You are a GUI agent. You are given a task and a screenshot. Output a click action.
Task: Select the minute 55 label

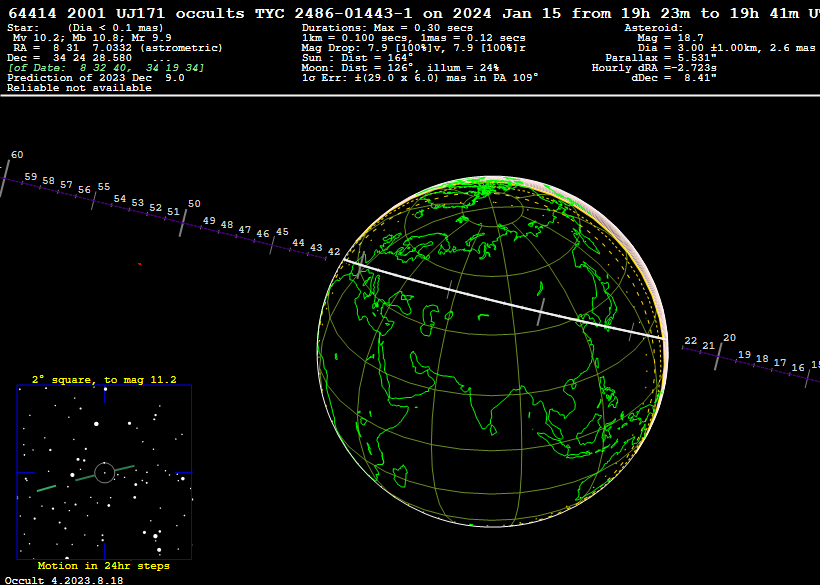click(x=104, y=187)
